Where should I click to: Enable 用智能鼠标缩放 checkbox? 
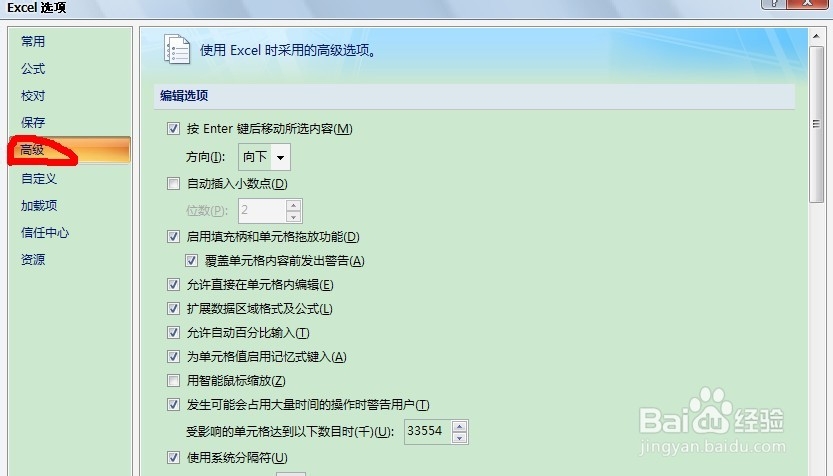tap(173, 381)
